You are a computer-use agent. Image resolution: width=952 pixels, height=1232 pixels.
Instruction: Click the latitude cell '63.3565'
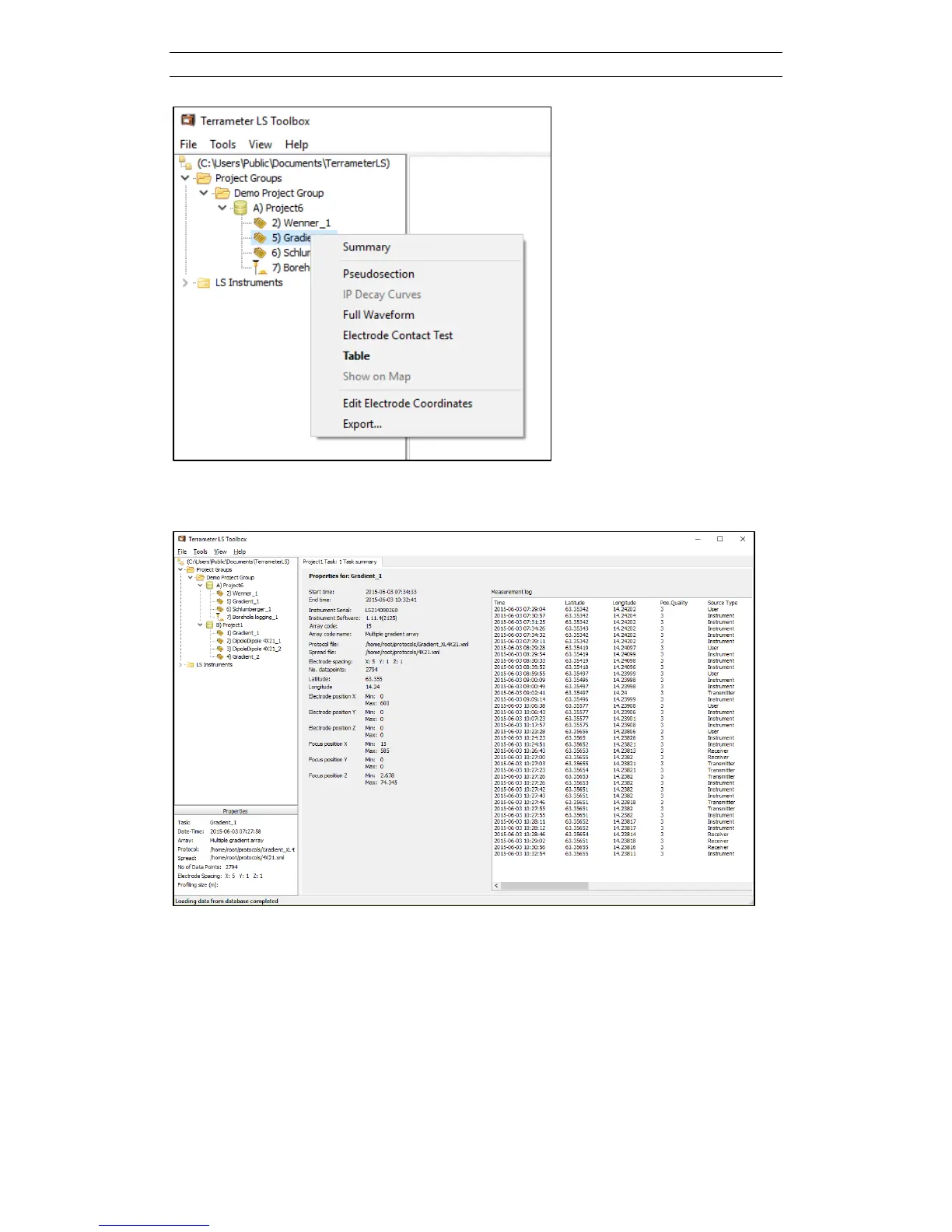point(576,738)
